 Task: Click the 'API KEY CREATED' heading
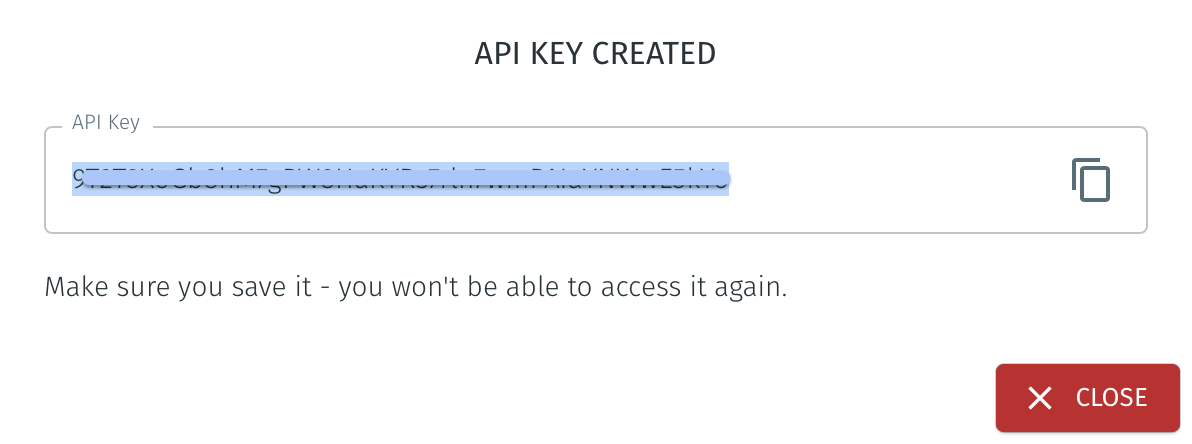[595, 54]
